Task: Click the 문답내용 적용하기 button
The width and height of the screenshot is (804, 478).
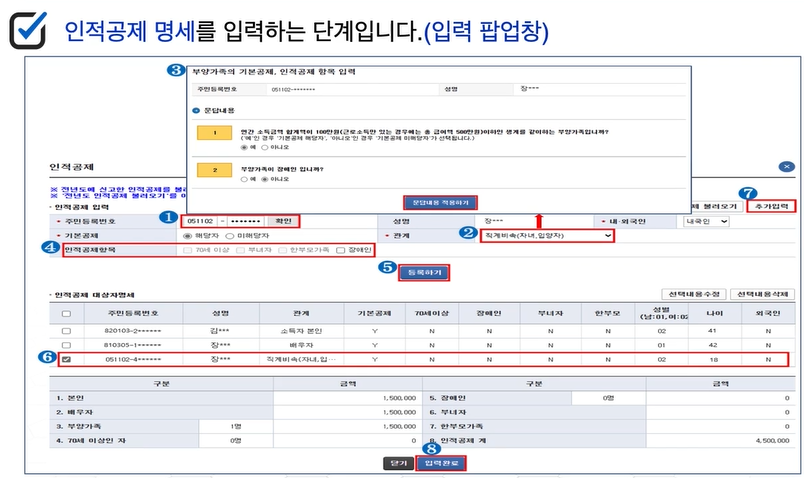Action: click(x=440, y=203)
